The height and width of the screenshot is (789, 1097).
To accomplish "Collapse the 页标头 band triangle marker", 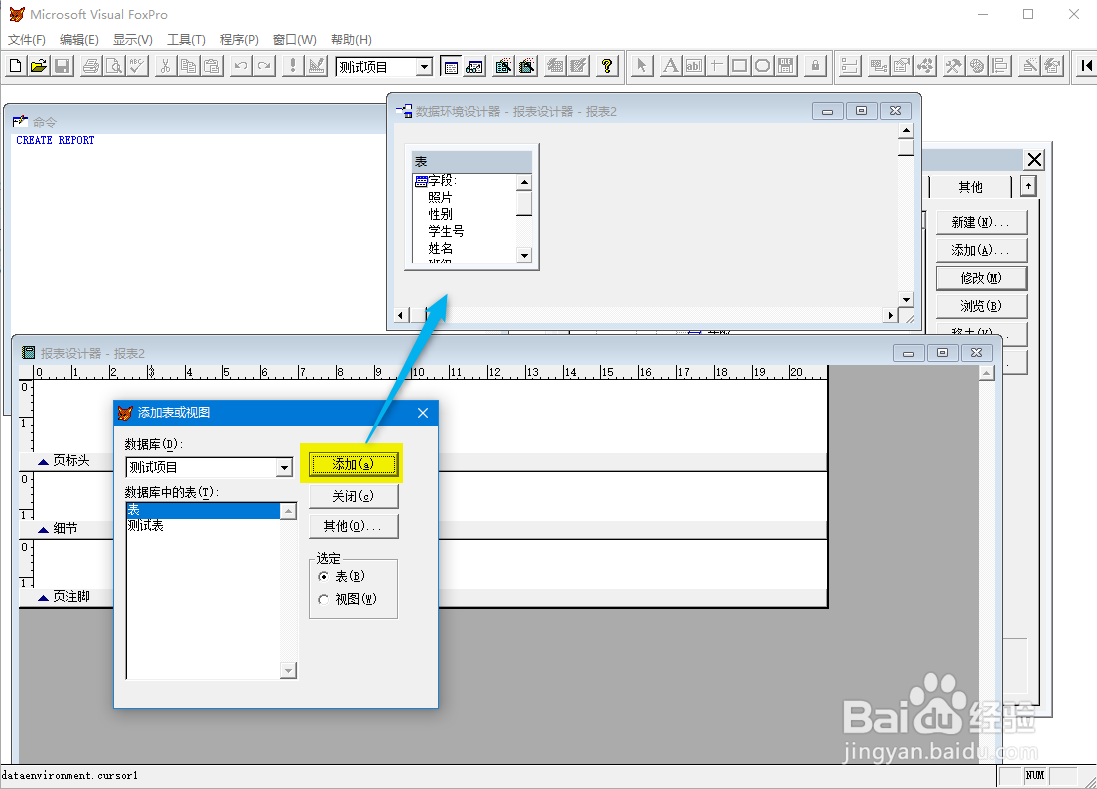I will (x=43, y=461).
